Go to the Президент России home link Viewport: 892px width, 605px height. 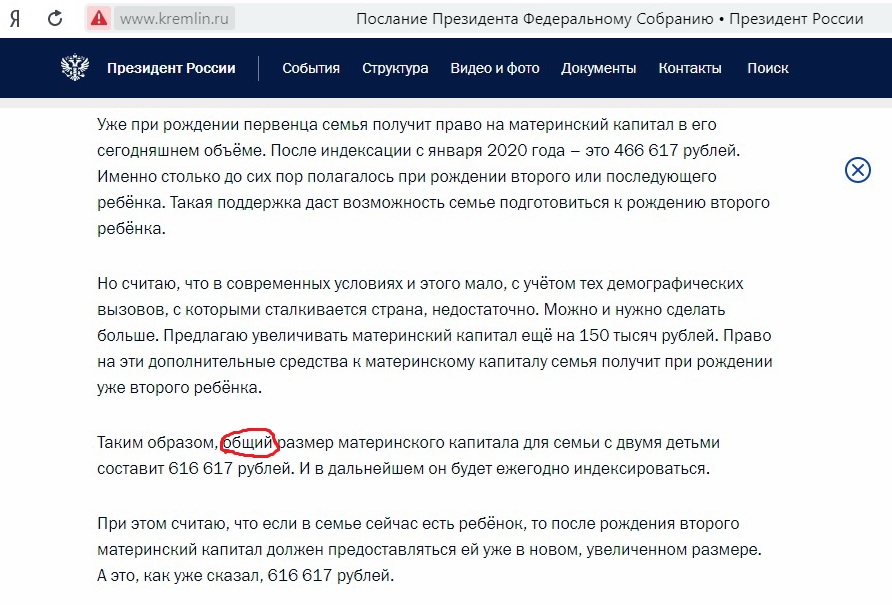coord(171,68)
